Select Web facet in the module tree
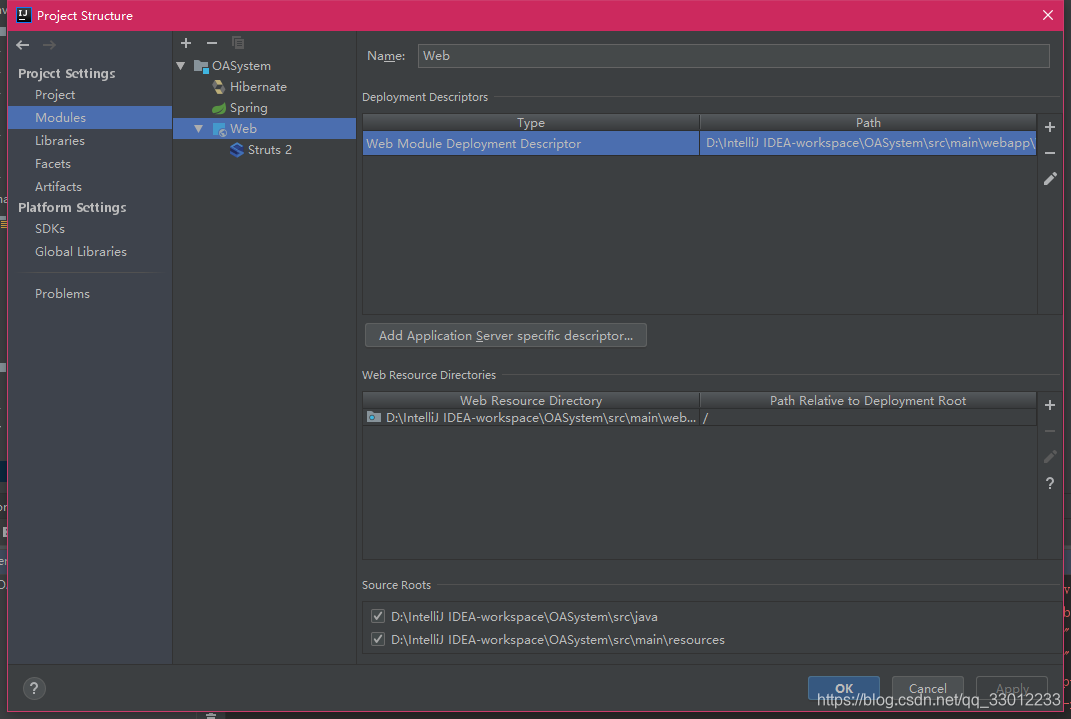Screen dimensions: 1071x719 point(264,128)
